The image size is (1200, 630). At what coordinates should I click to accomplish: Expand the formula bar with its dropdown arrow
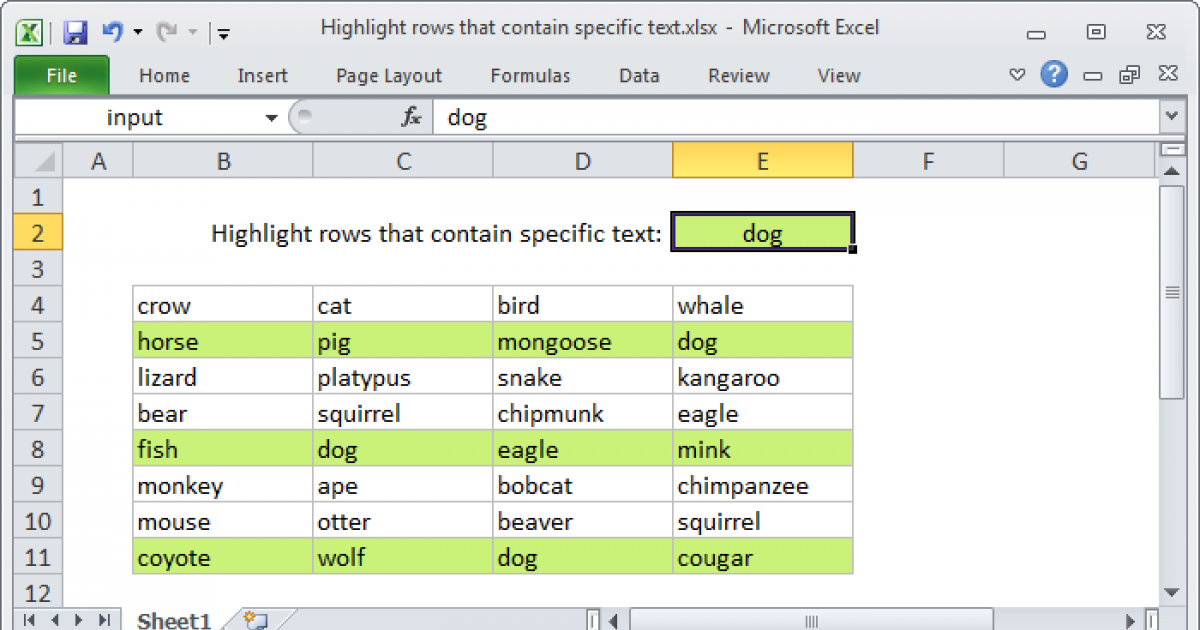pyautogui.click(x=1172, y=117)
